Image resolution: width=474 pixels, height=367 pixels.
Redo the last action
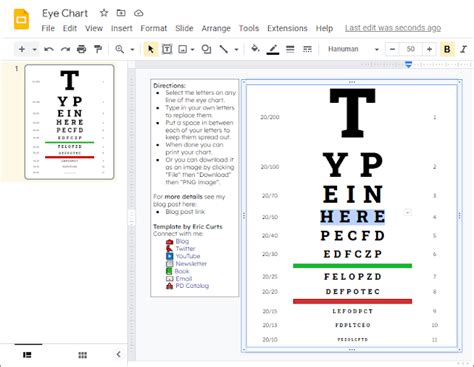(65, 49)
